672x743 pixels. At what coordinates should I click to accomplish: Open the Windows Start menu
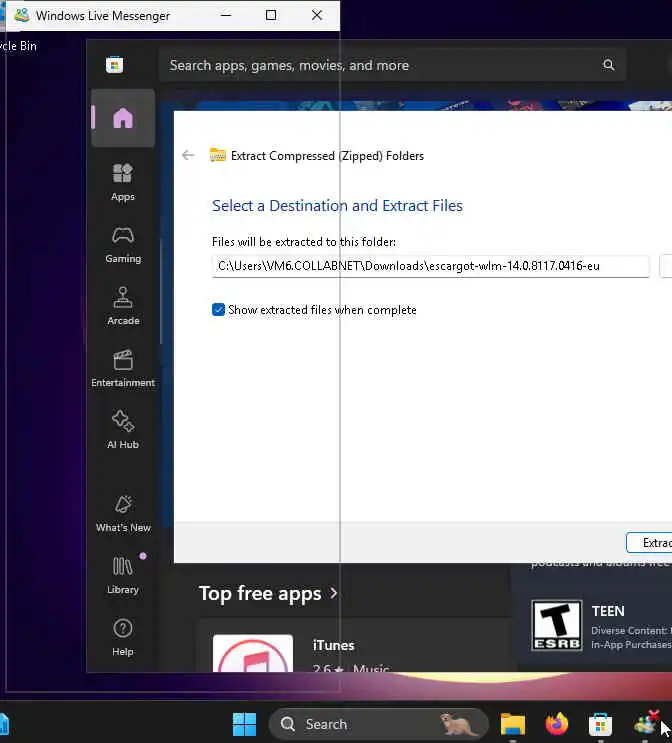coord(245,724)
